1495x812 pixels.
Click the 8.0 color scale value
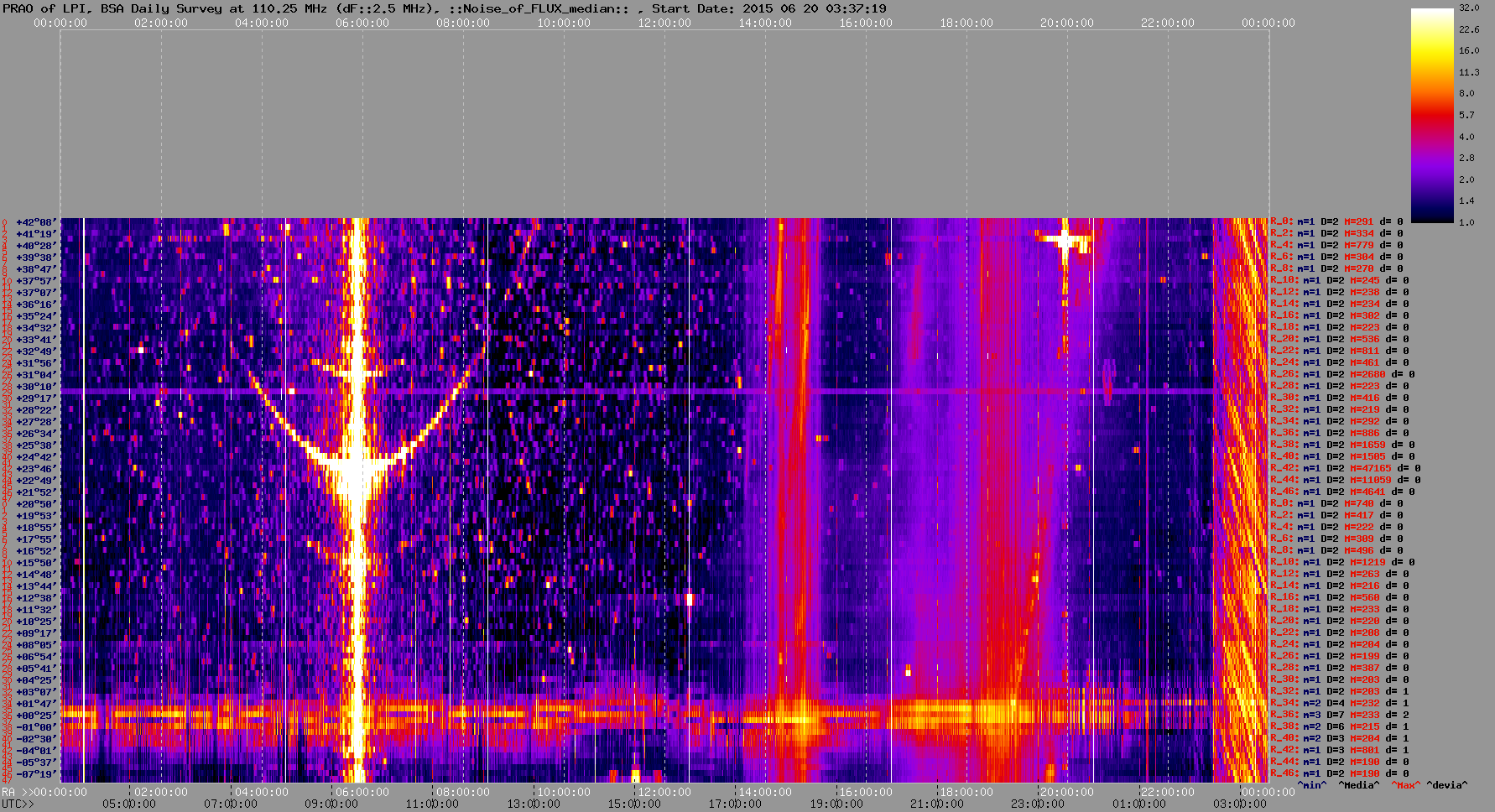pyautogui.click(x=1466, y=93)
